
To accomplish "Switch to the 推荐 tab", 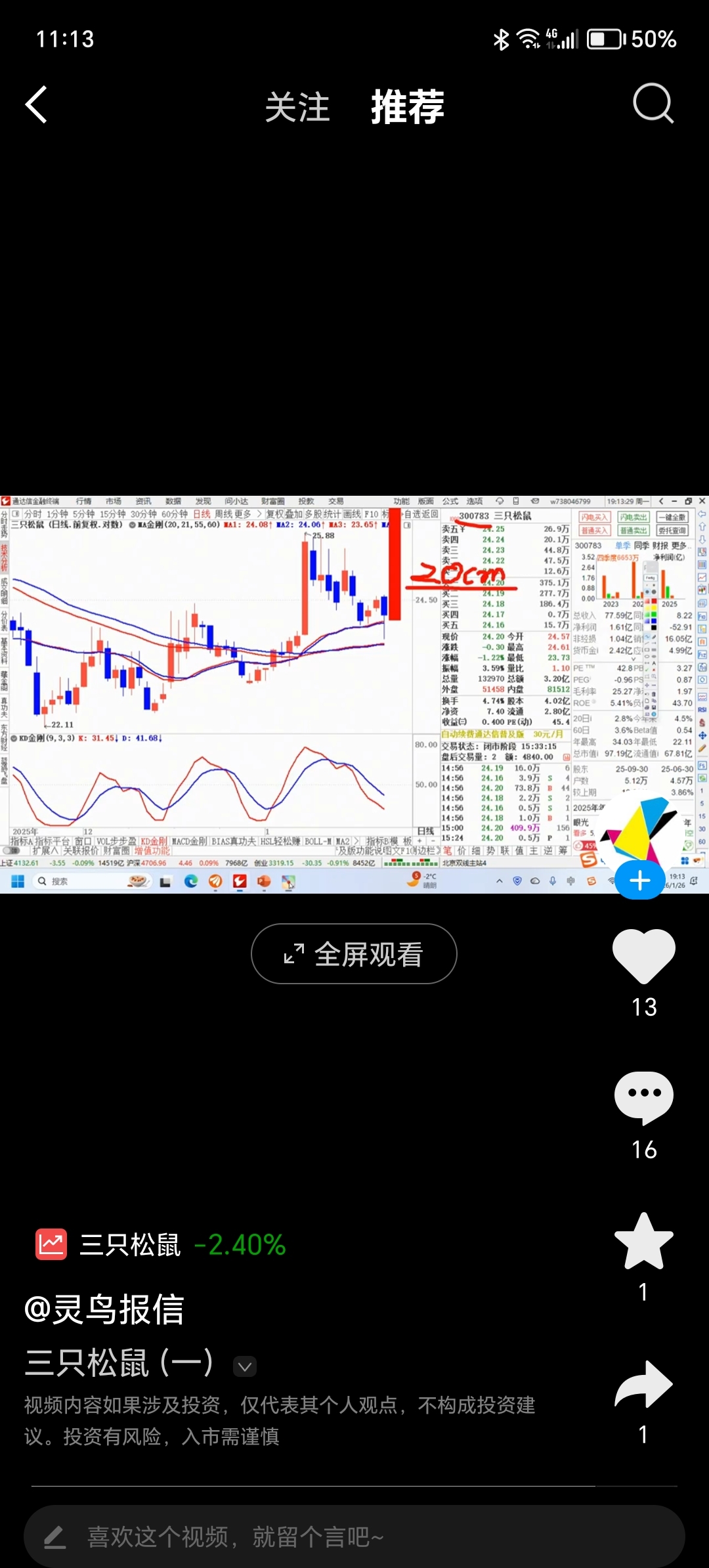I will [x=408, y=107].
